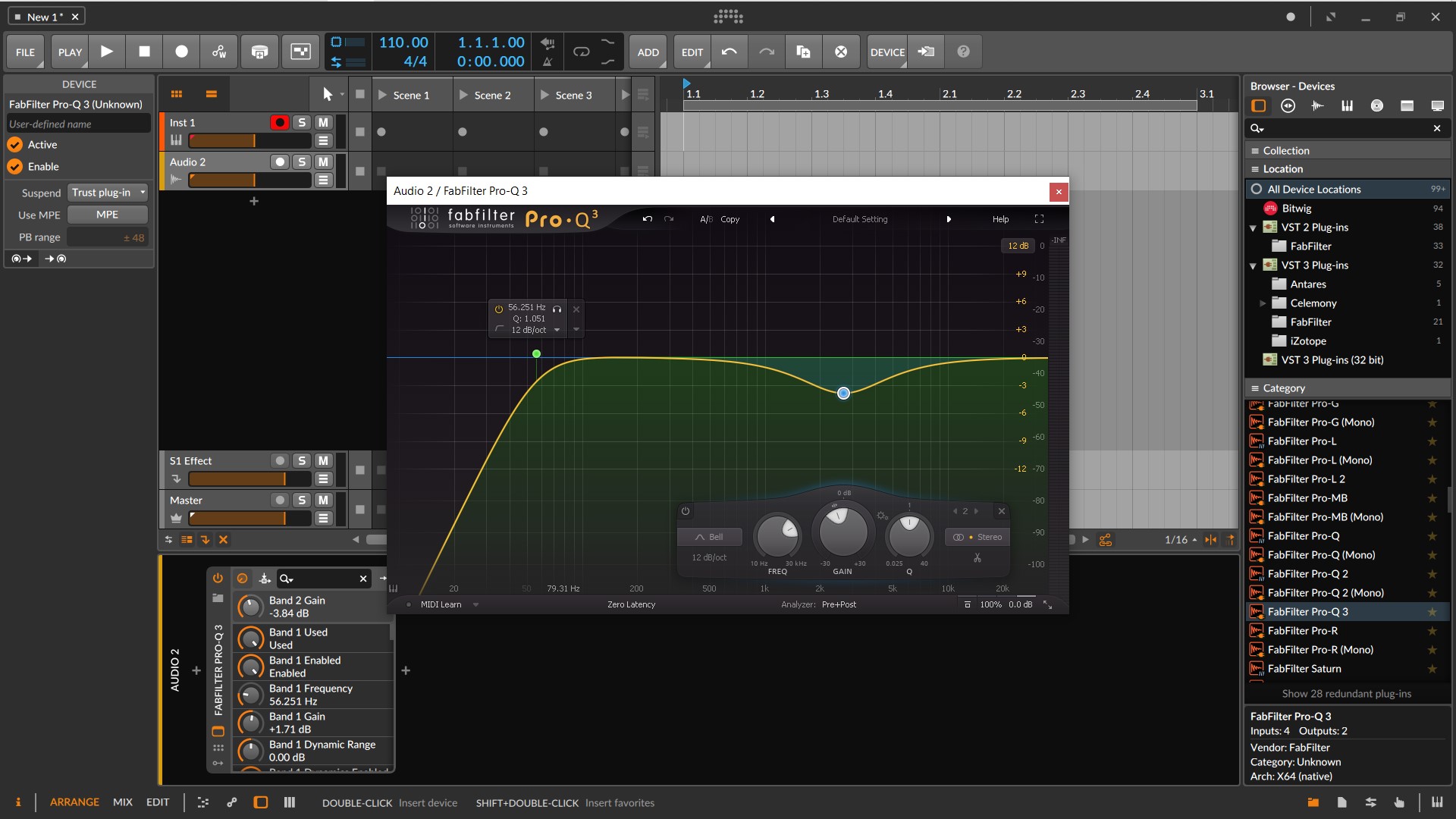1456x819 pixels.
Task: Click the loop toggle icon
Action: point(582,52)
